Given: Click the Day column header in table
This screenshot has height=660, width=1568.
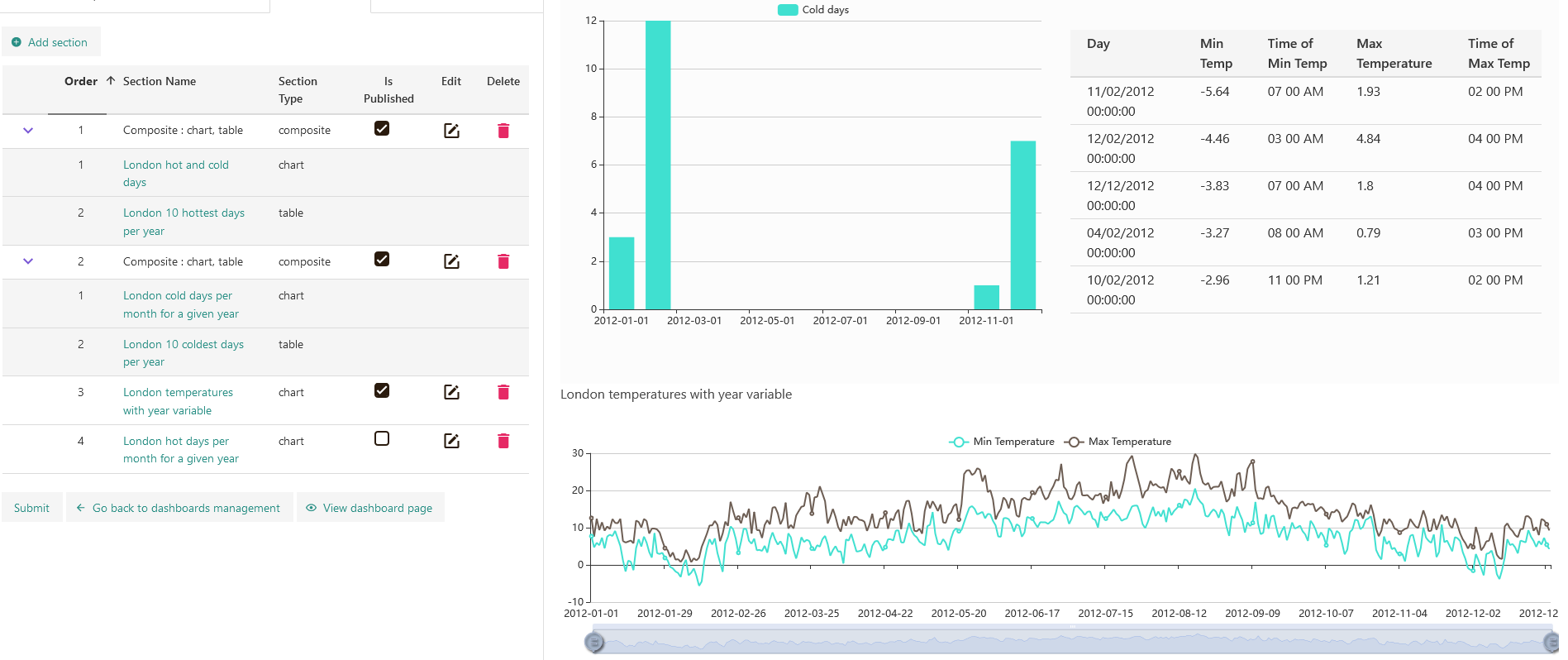Looking at the screenshot, I should point(1099,44).
